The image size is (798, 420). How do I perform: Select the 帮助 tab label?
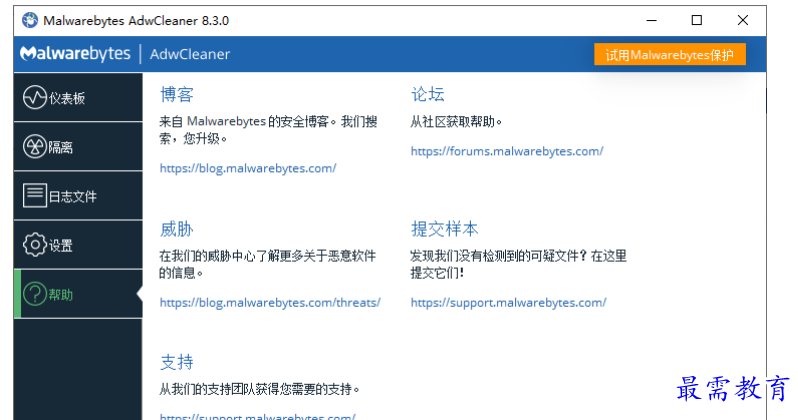pos(61,295)
